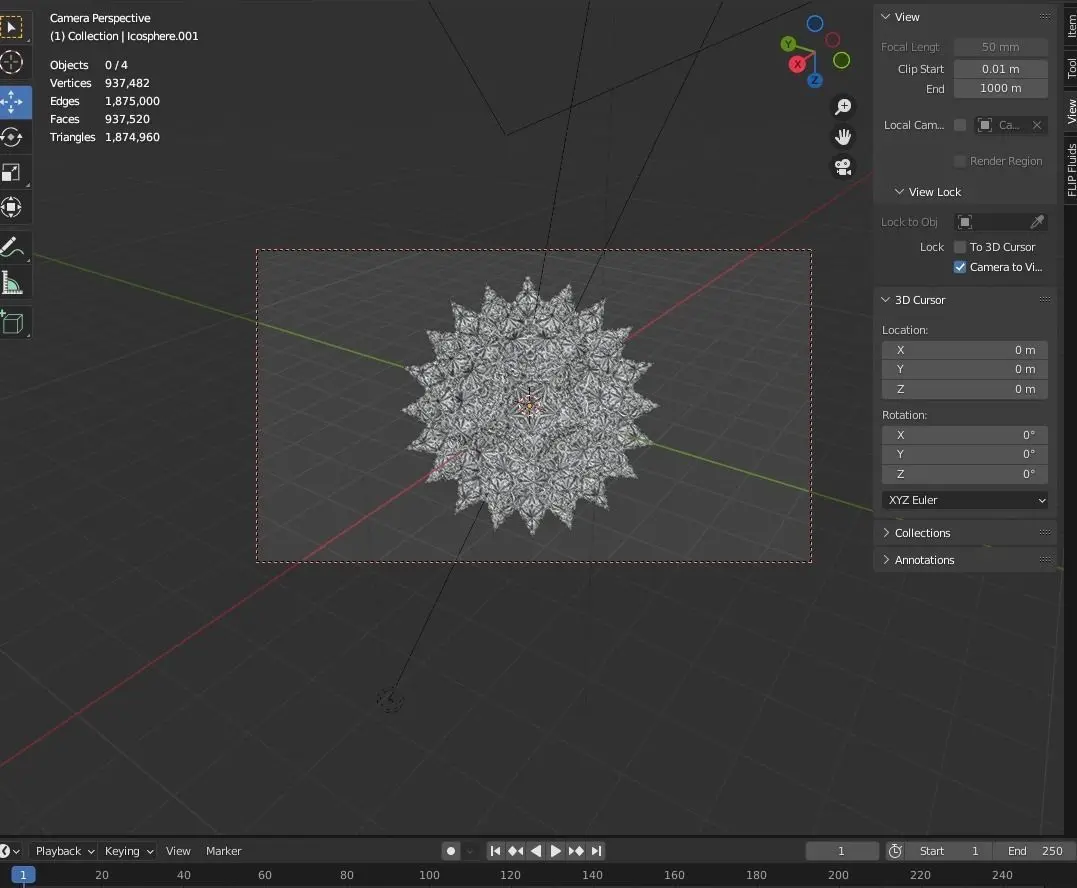Click the blue Z axis gizmo ball
Screen dimensions: 1077x888
pyautogui.click(x=815, y=80)
